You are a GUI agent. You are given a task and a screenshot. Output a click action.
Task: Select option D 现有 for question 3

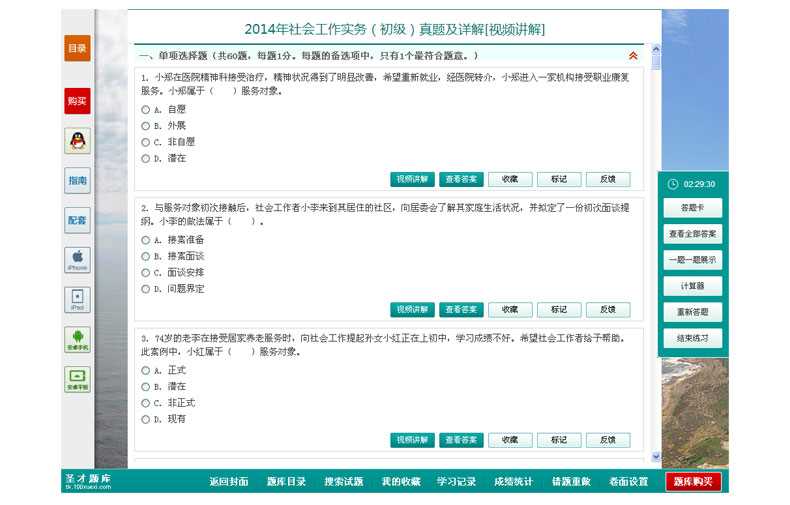coord(146,419)
